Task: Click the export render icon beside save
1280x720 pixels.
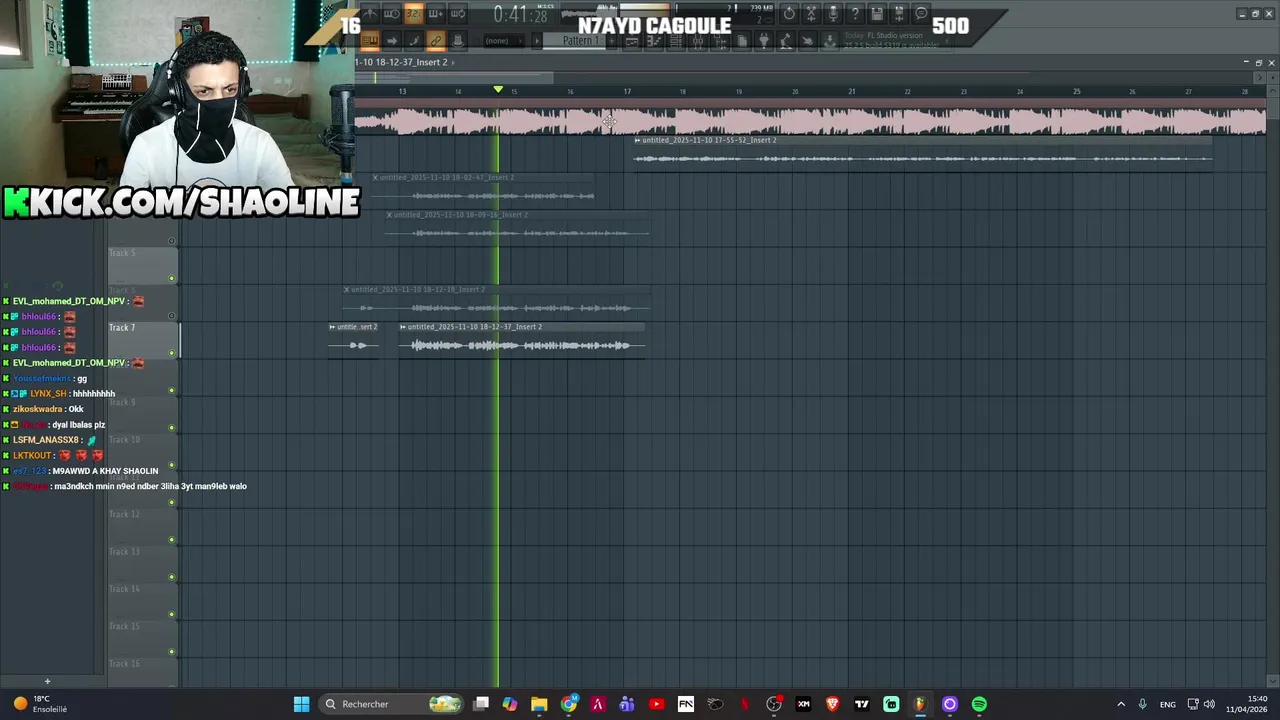Action: (899, 14)
